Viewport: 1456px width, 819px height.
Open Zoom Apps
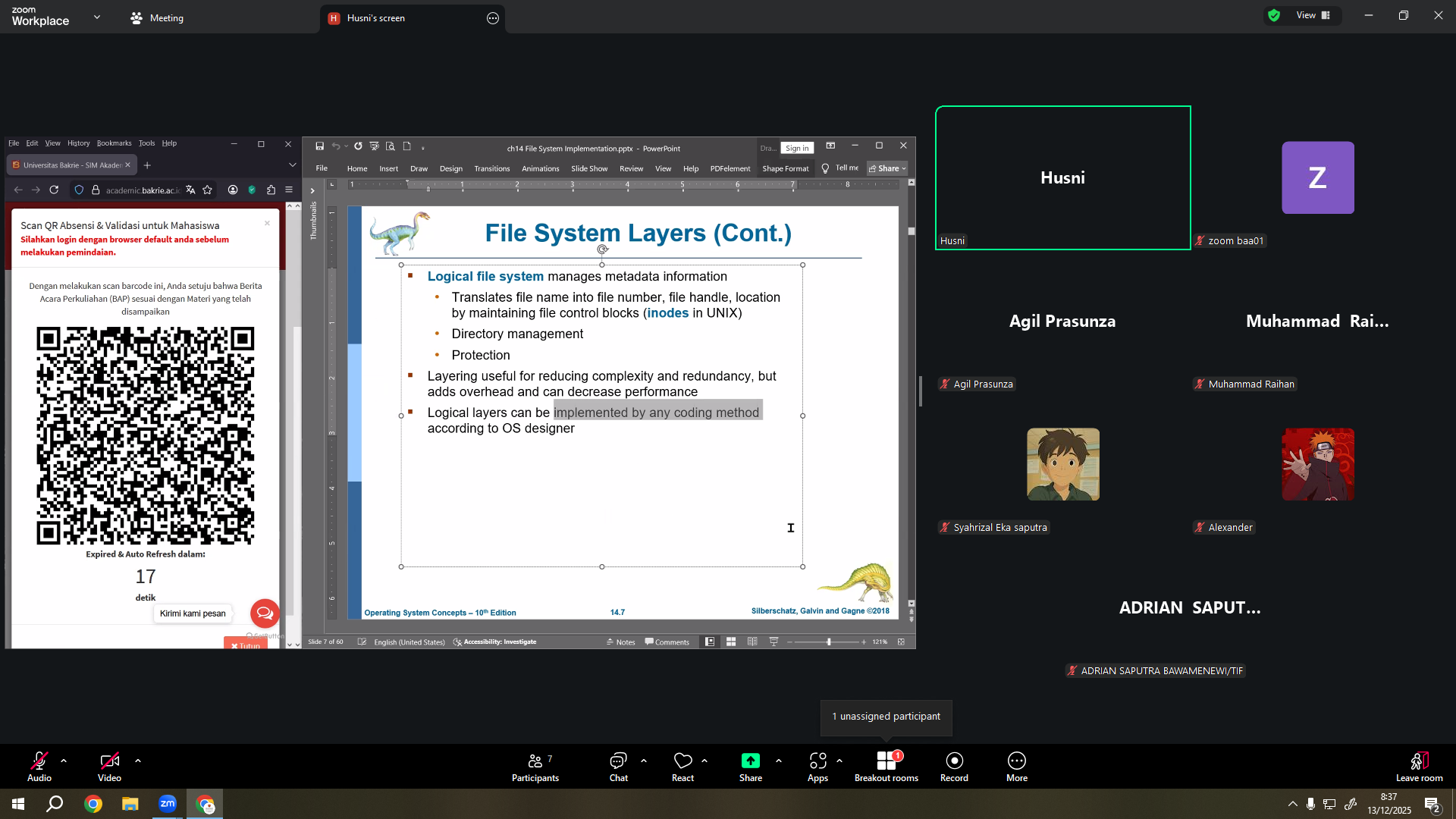(x=817, y=767)
